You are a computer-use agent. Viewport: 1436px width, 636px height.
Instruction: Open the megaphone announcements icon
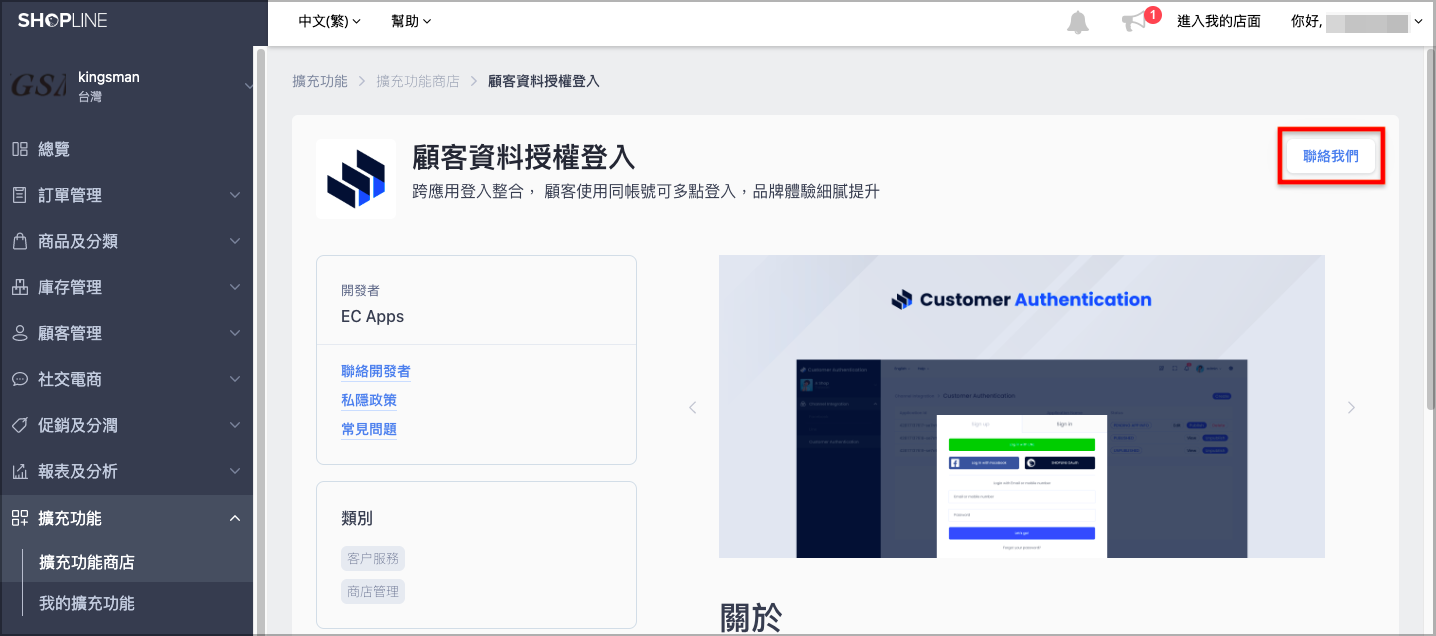pyautogui.click(x=1134, y=22)
